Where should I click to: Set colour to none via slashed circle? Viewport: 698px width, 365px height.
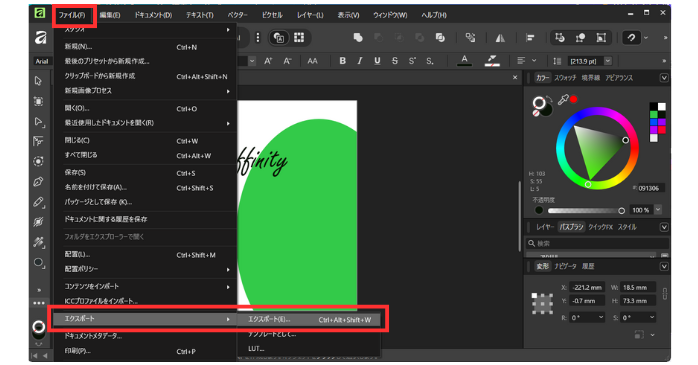pos(536,114)
